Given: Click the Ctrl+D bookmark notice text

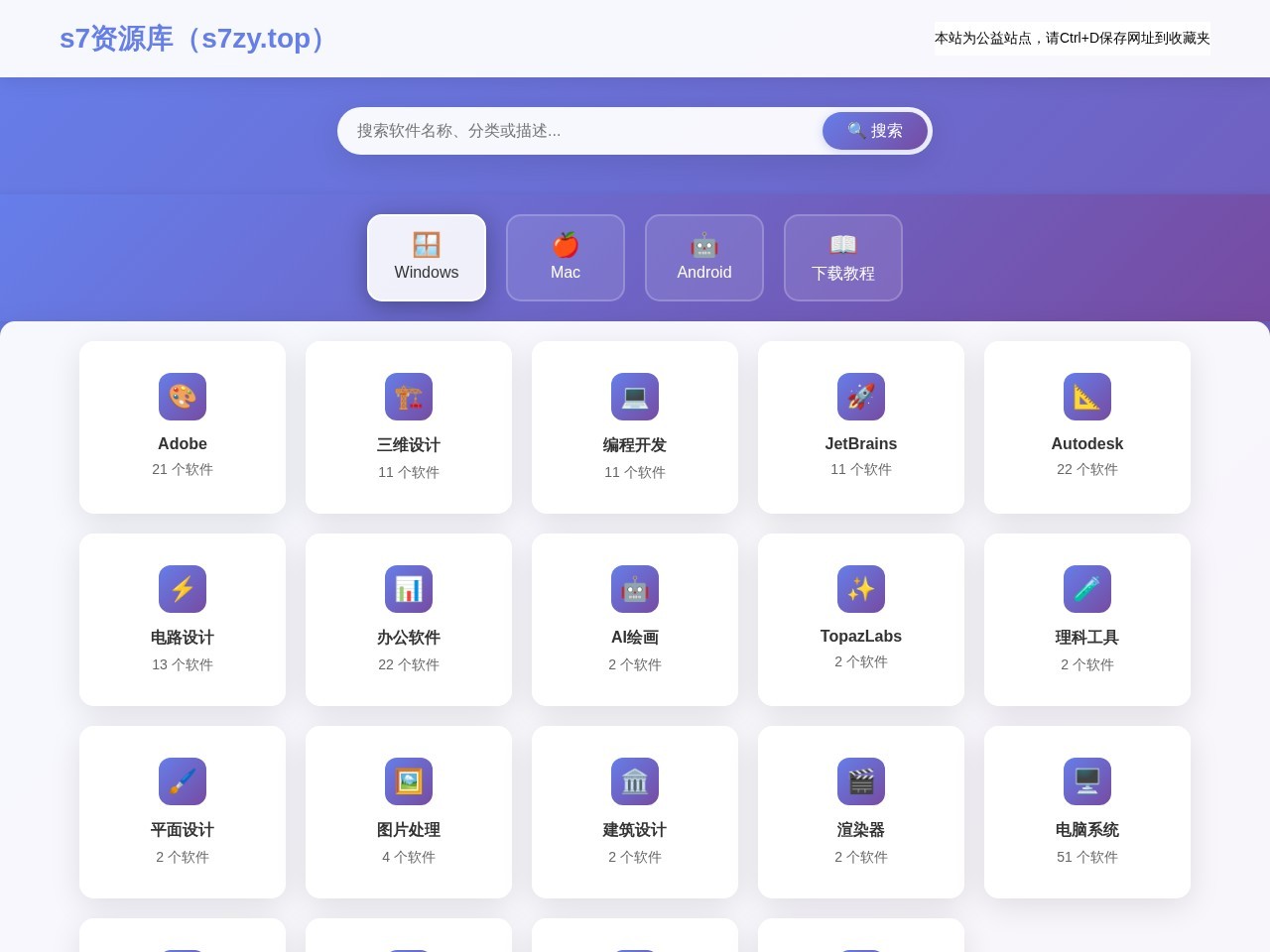Looking at the screenshot, I should pos(1073,38).
